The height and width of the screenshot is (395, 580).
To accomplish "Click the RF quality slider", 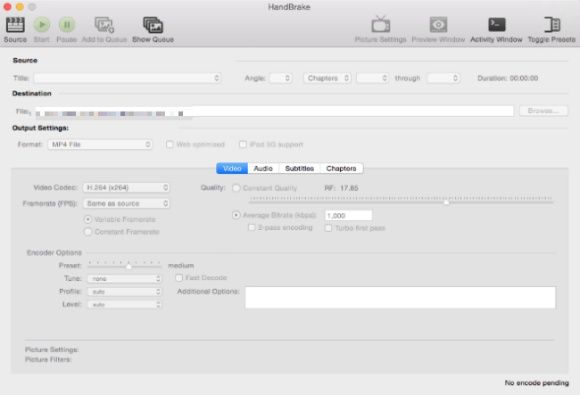I will pyautogui.click(x=401, y=200).
